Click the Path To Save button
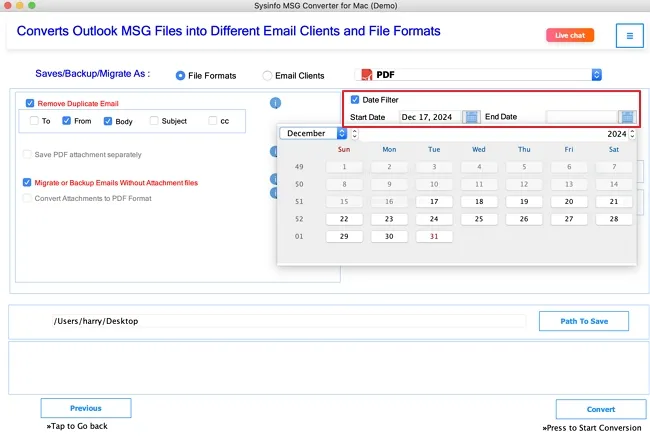Screen dimensions: 650x442 coord(583,321)
